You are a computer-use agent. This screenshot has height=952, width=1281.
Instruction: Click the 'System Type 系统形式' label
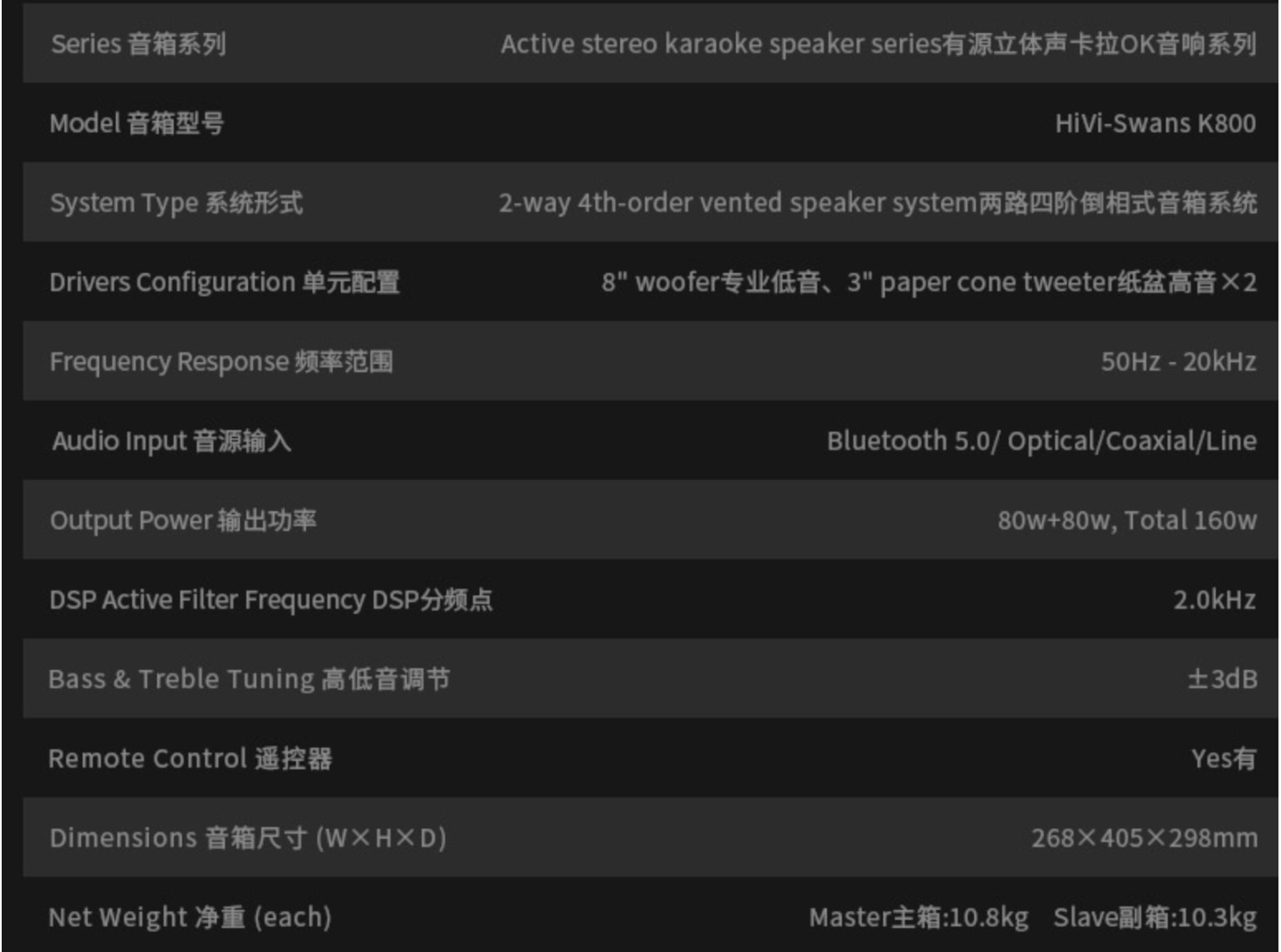click(176, 203)
